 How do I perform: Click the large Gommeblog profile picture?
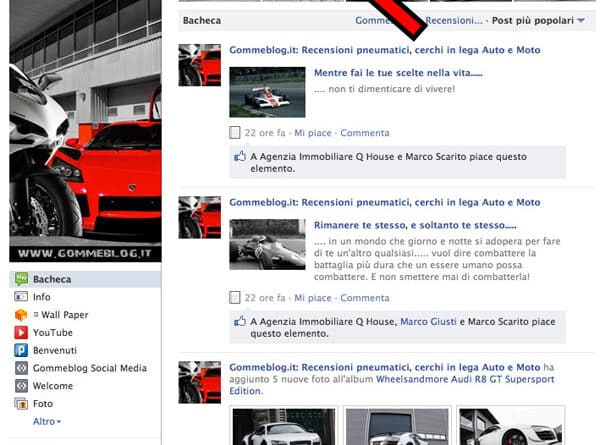85,130
